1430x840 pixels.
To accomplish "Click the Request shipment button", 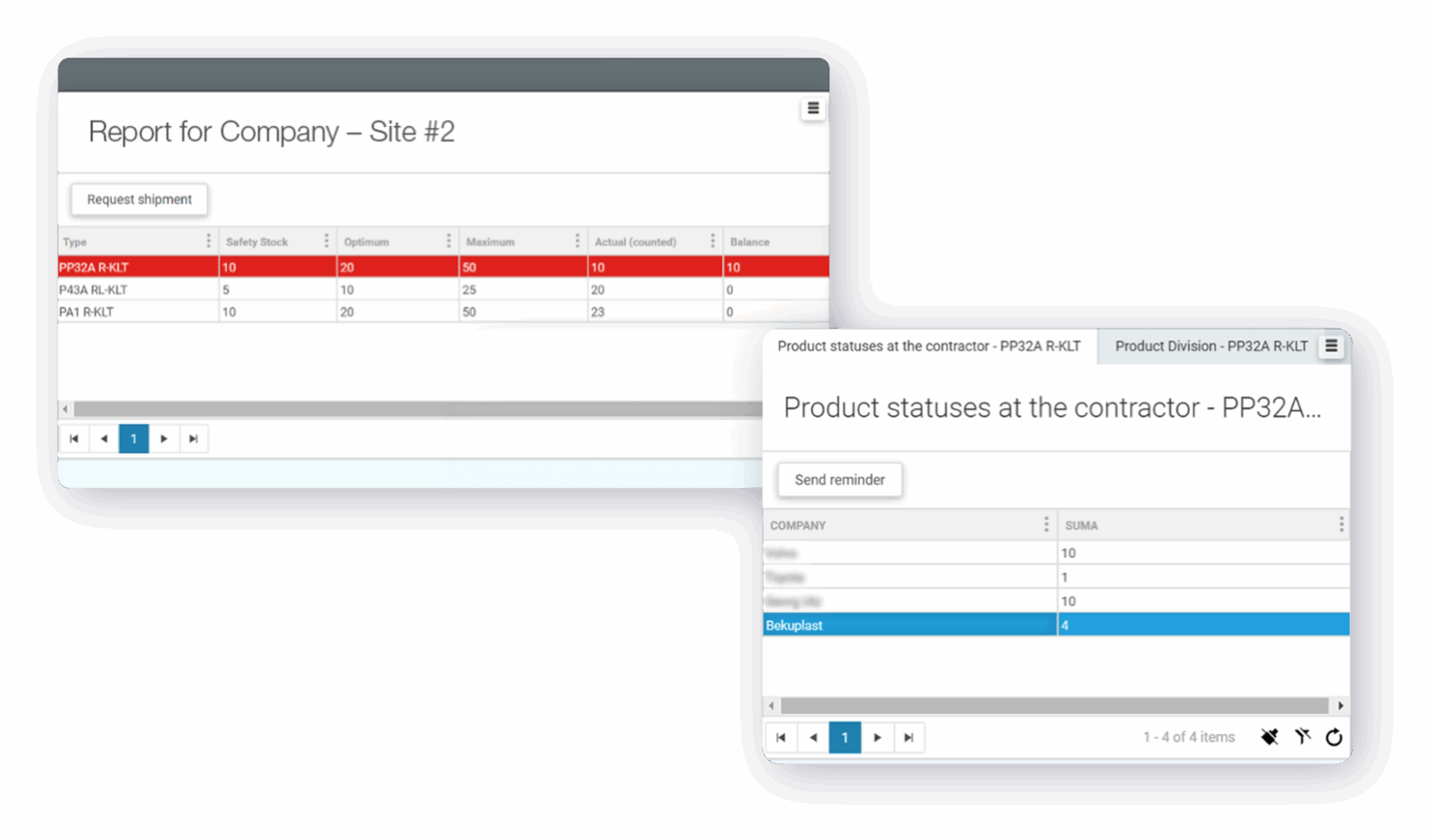I will click(140, 200).
